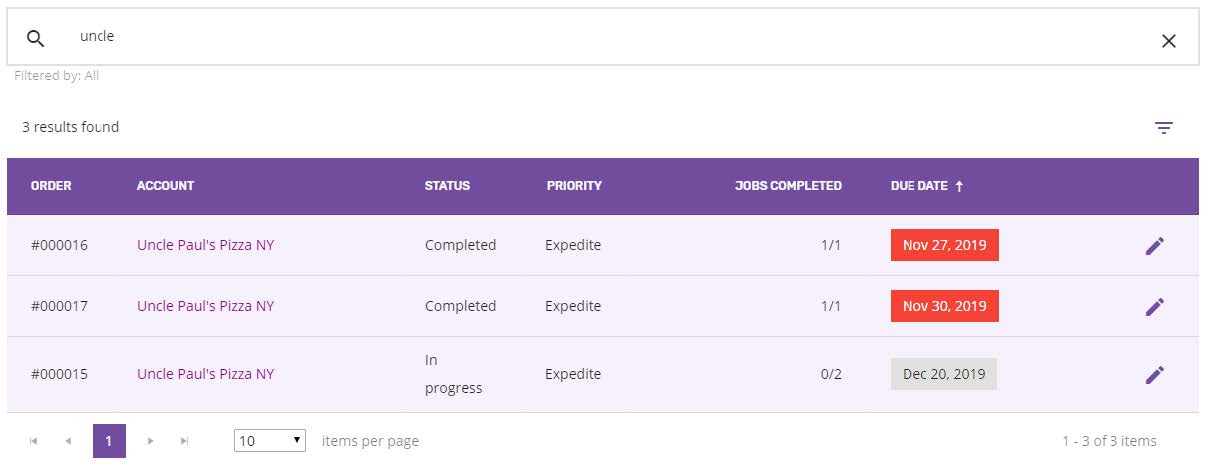
Task: Sort by the Order column header
Action: pyautogui.click(x=51, y=186)
